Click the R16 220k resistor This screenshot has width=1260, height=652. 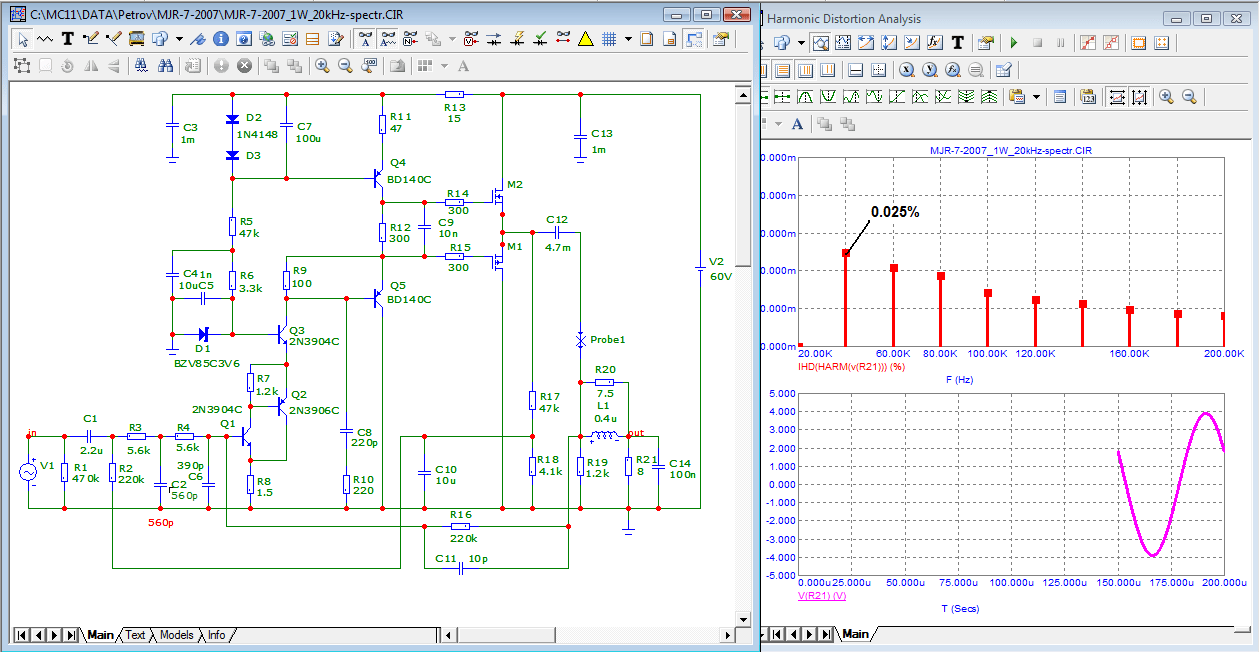[460, 527]
